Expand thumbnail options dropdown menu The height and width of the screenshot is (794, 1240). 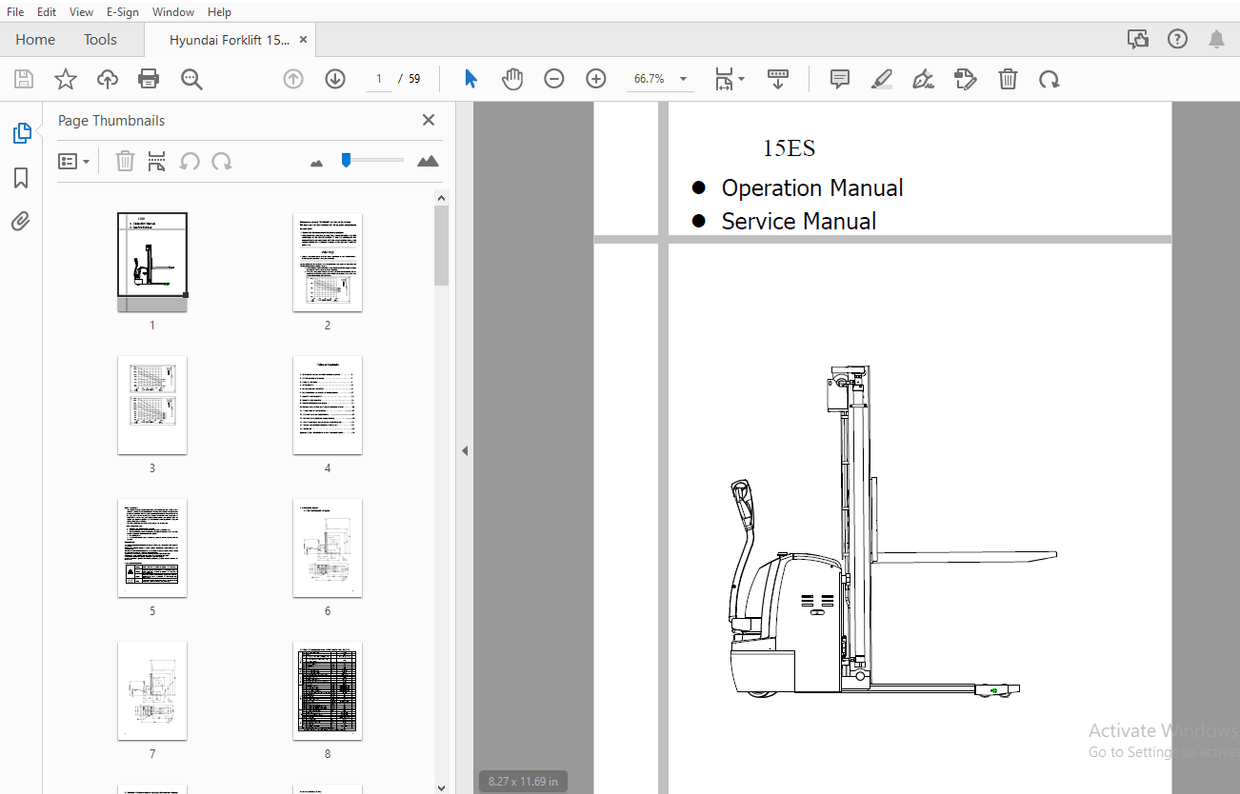[74, 161]
